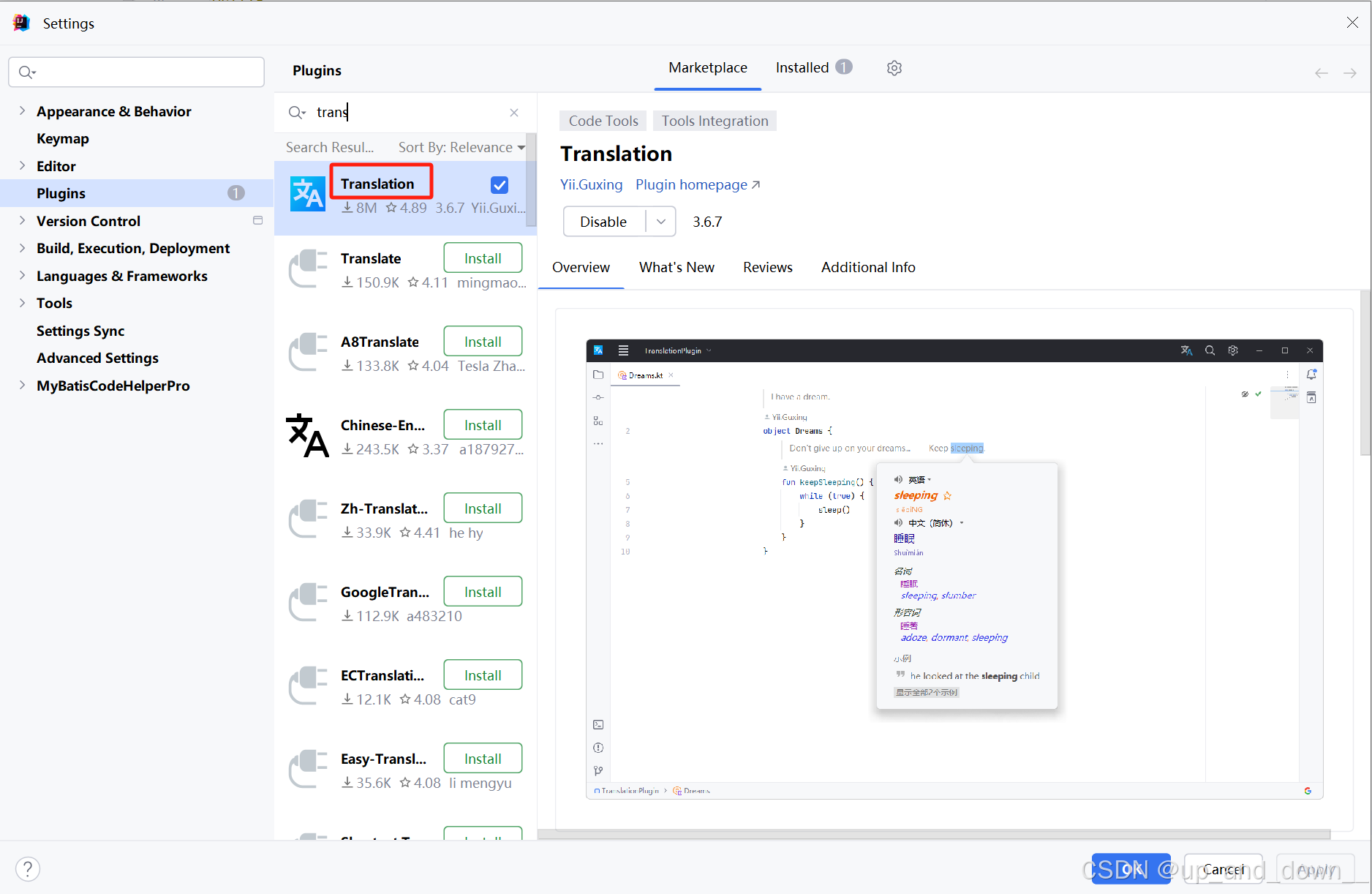Screen dimensions: 1372x894
Task: Click the A8Translate plugin plug icon
Action: [308, 352]
